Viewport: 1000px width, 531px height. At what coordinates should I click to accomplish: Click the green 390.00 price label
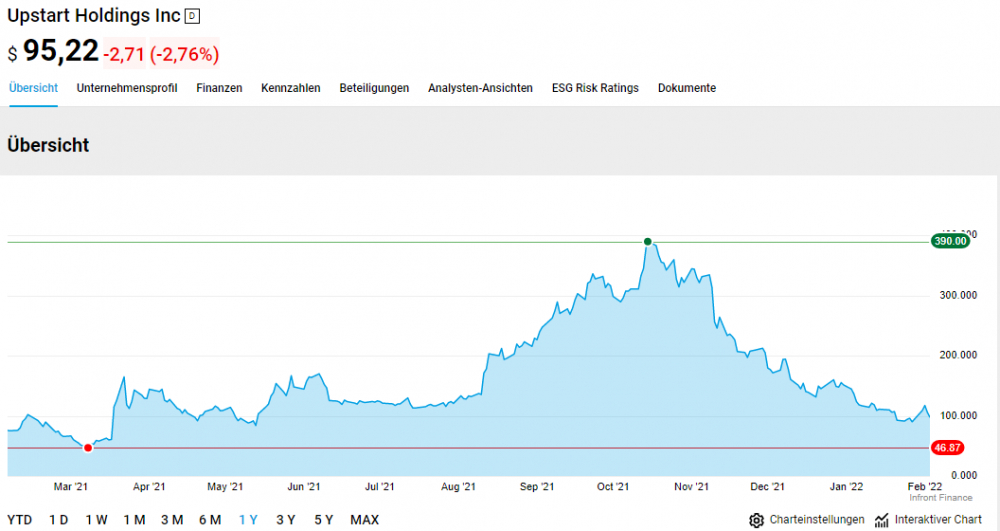950,241
